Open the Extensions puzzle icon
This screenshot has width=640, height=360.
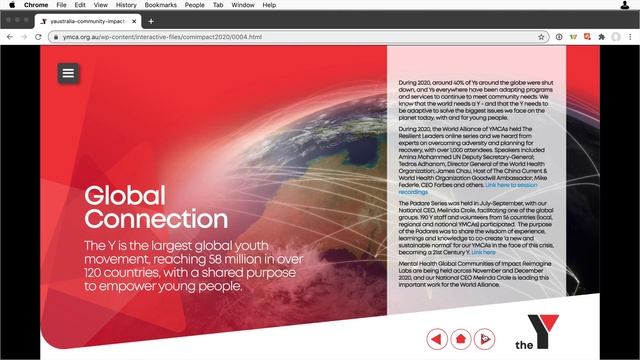pyautogui.click(x=602, y=37)
